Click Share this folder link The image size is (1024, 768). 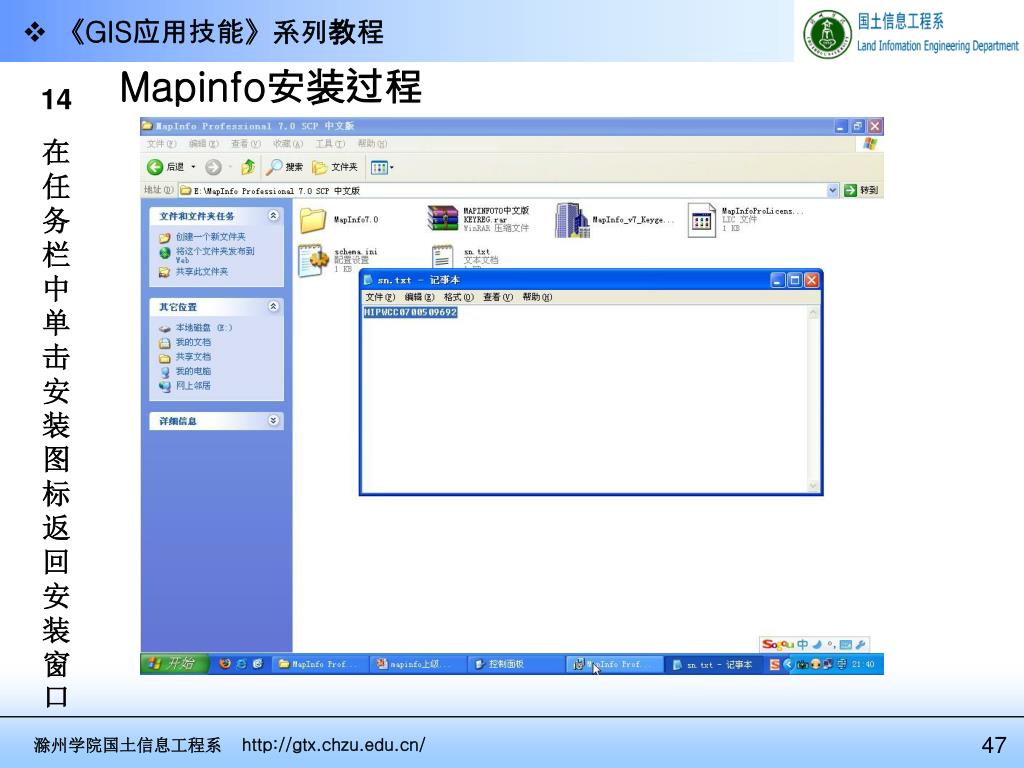pos(202,272)
